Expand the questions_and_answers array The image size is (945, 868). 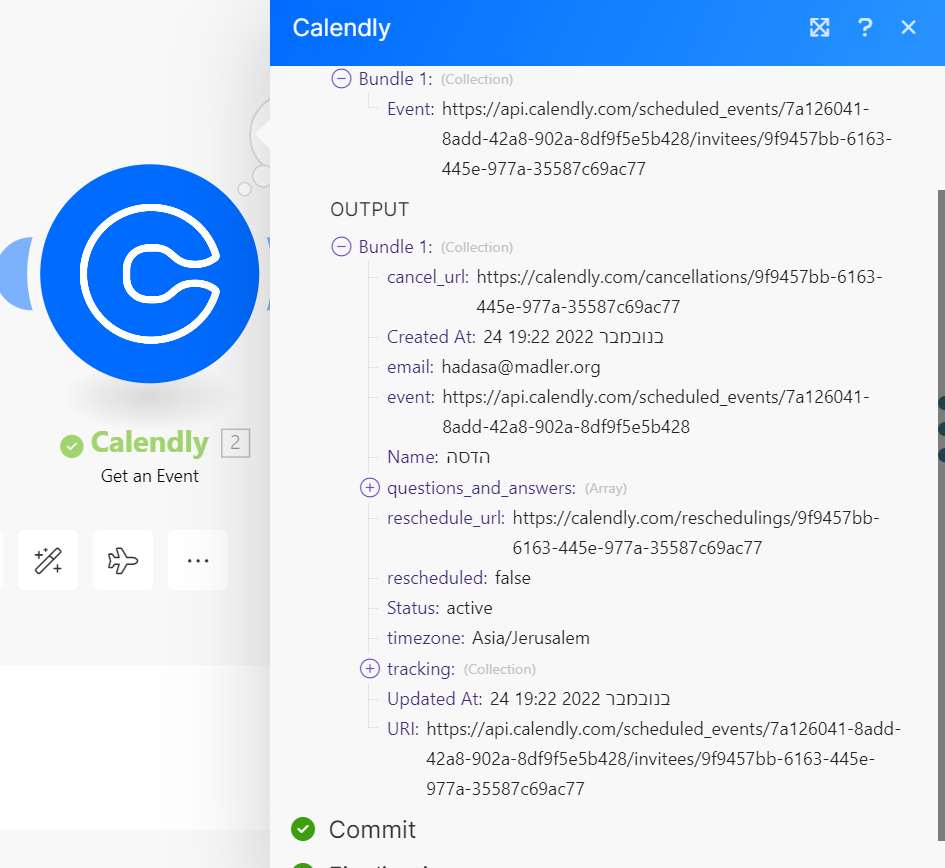coord(369,488)
